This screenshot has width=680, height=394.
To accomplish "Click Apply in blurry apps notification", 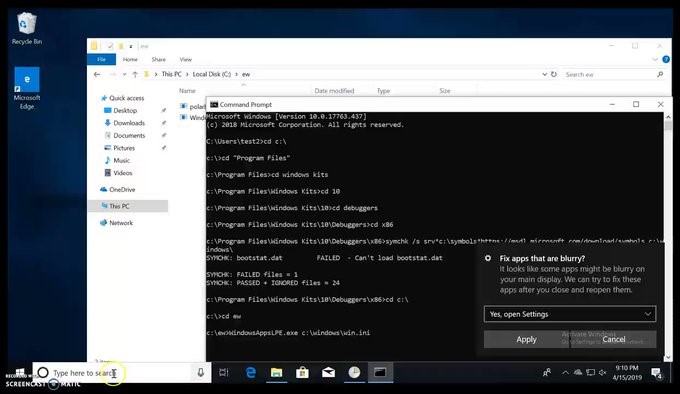I will pyautogui.click(x=526, y=339).
